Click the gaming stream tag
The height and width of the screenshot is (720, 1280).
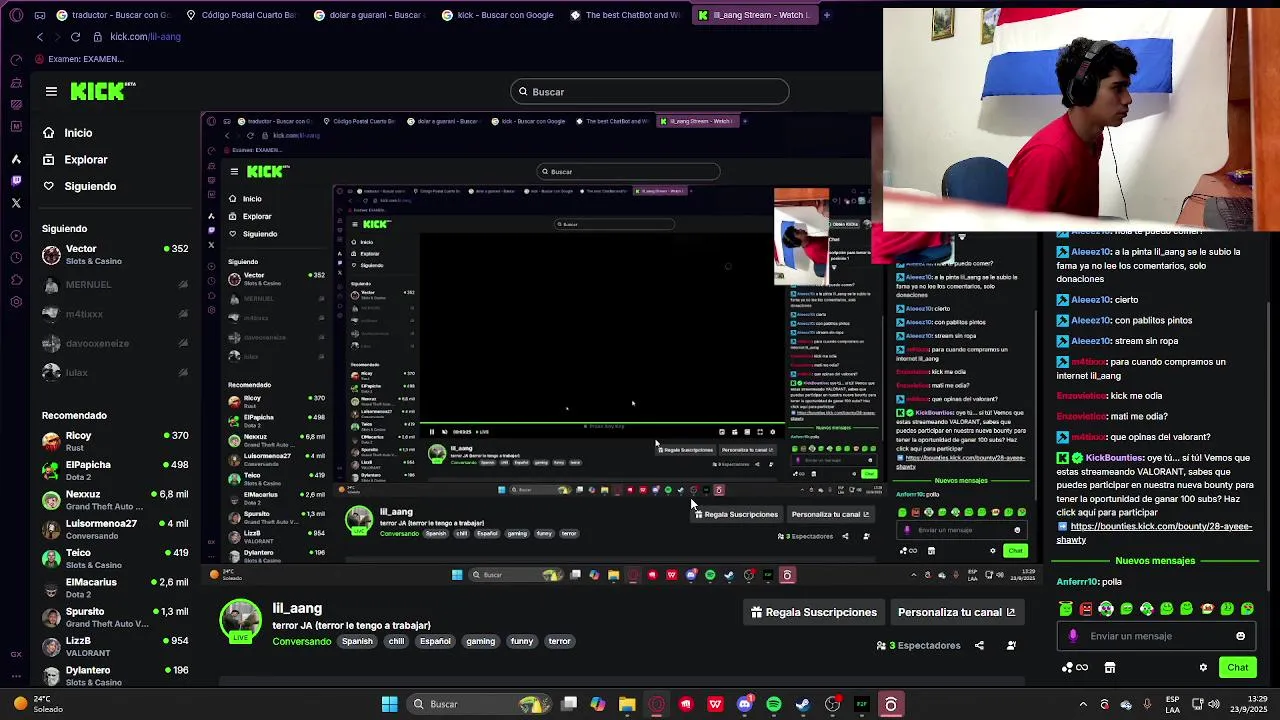pos(480,641)
